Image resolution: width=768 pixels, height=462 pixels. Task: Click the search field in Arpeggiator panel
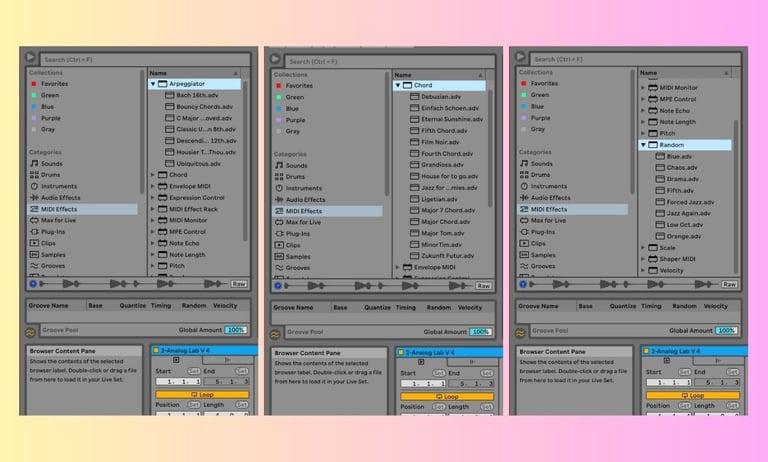coord(145,60)
